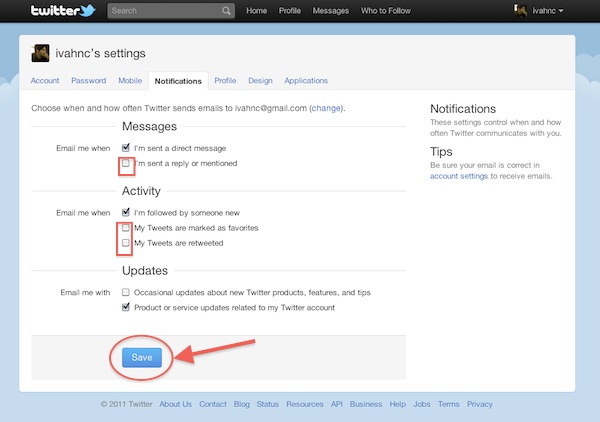Open Terms footer link
Viewport: 600px width, 422px height.
[x=448, y=404]
